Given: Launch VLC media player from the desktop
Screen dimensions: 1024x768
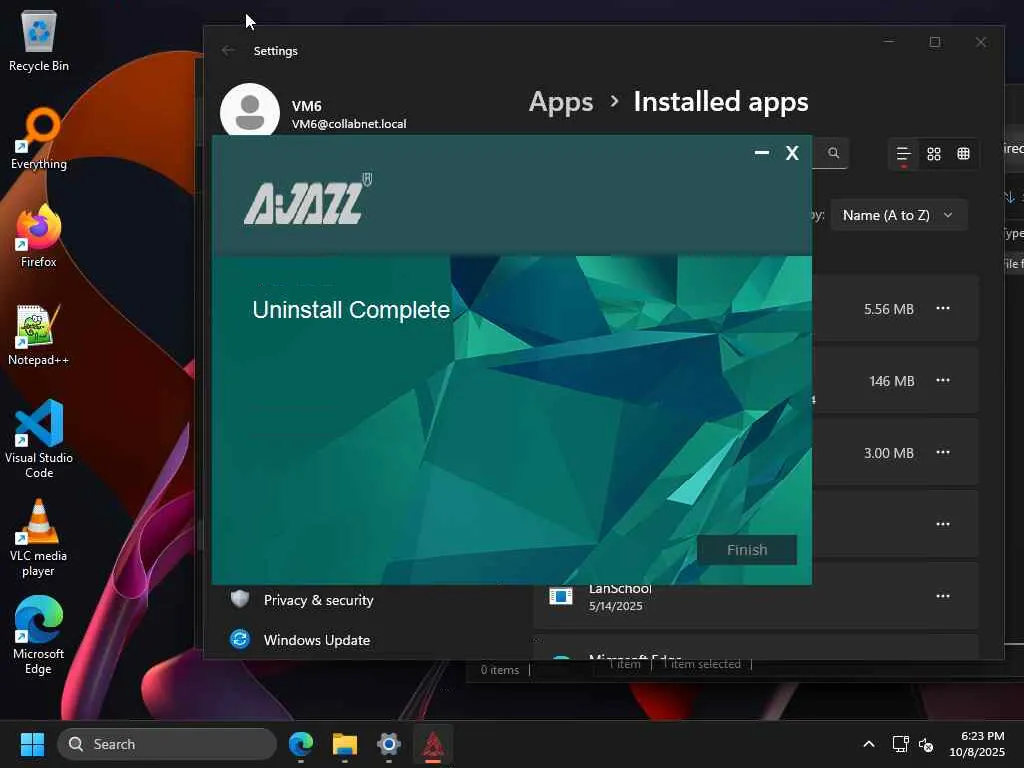Looking at the screenshot, I should [39, 538].
